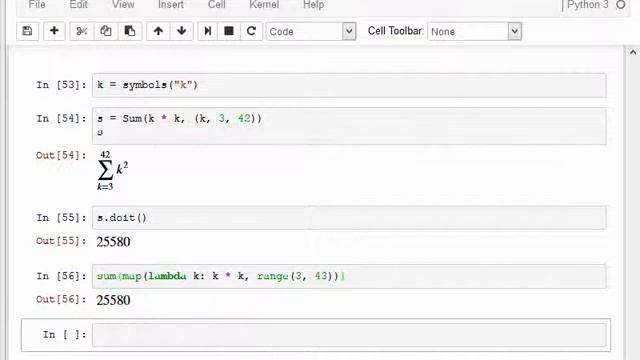The width and height of the screenshot is (640, 360).
Task: Click the In [53] prompt label
Action: [x=61, y=85]
